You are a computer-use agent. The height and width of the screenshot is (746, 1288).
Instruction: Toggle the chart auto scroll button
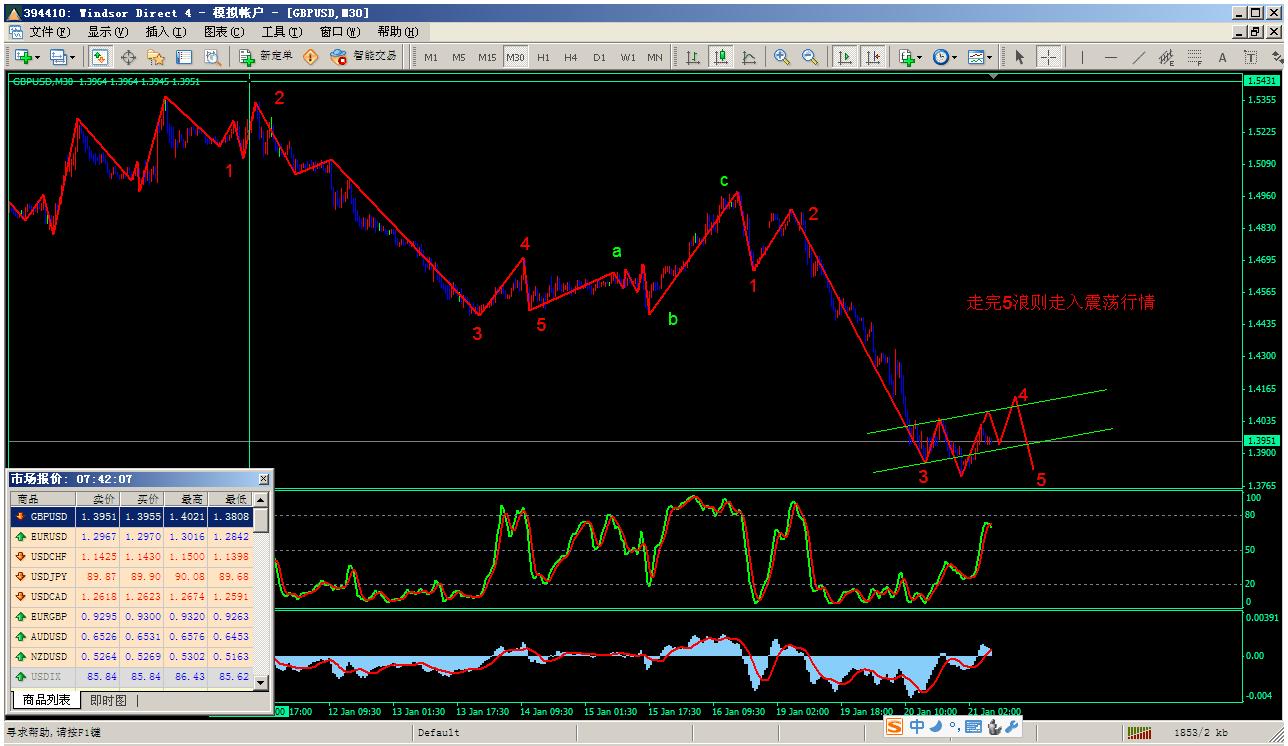845,57
